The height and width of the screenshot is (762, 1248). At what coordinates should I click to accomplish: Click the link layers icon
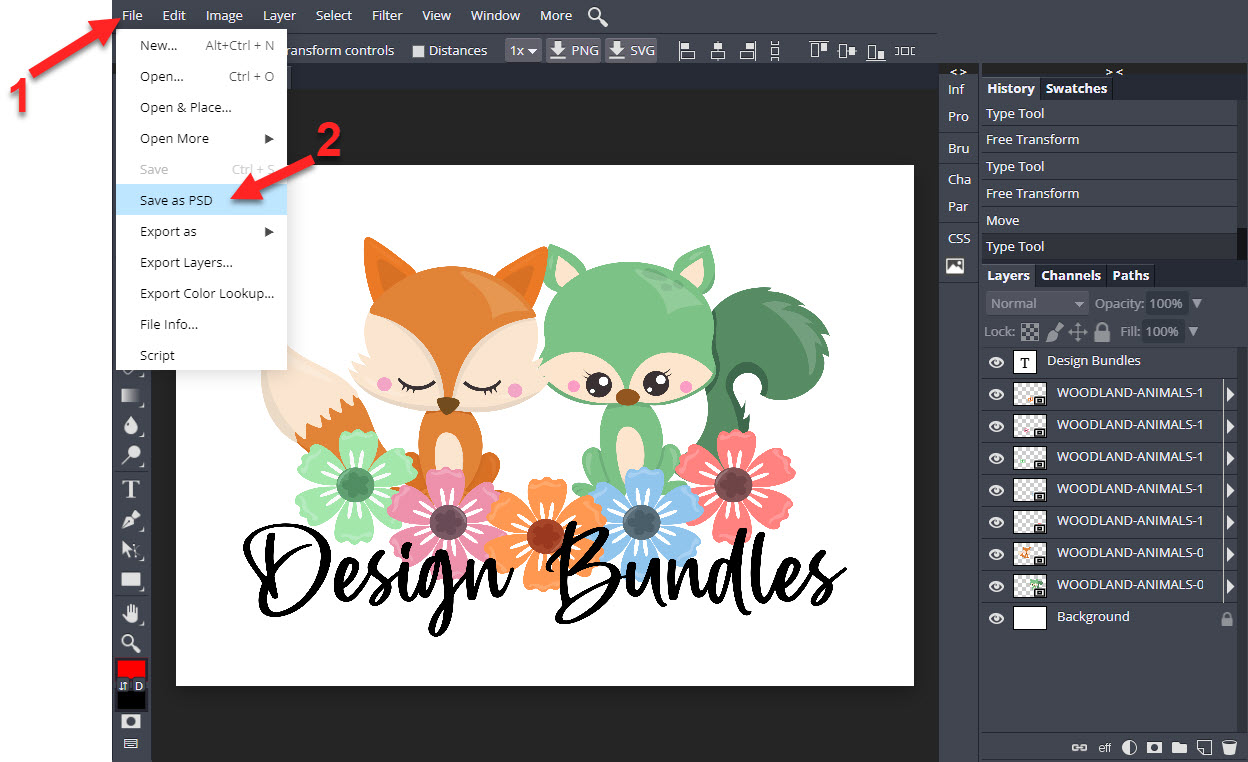coord(1079,747)
